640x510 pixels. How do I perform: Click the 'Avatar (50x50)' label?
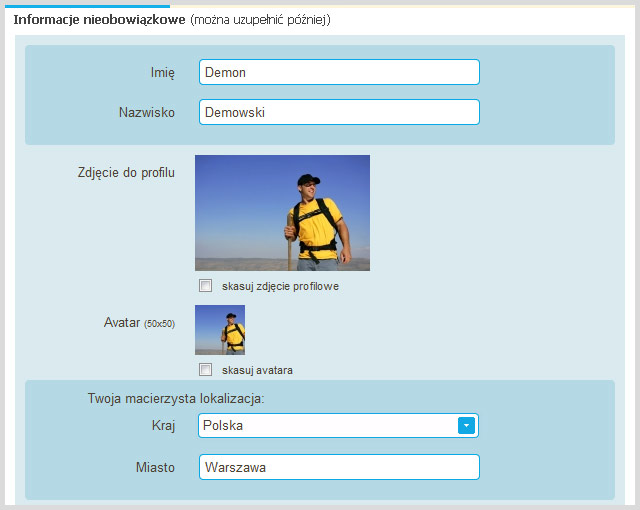[x=139, y=323]
